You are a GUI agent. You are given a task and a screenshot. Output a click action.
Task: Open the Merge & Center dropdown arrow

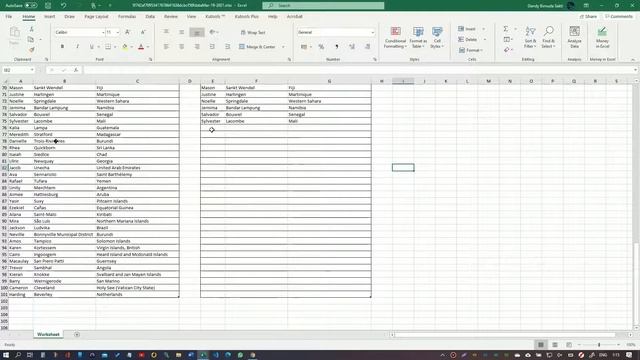coord(283,47)
